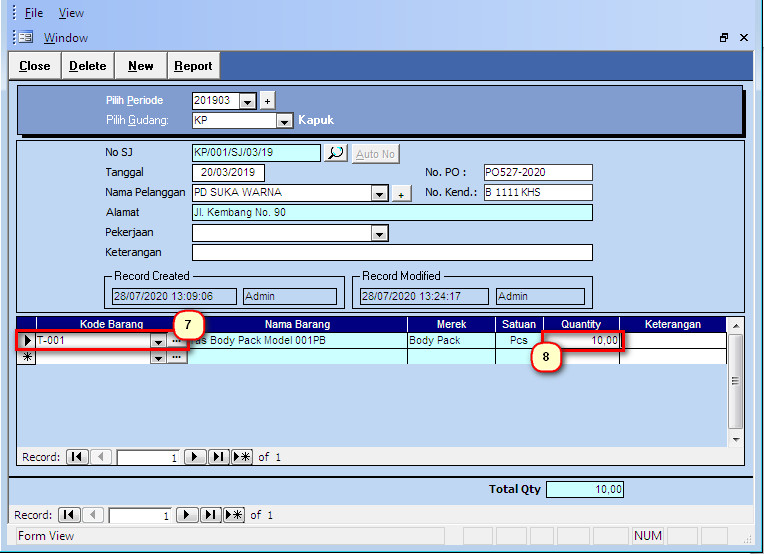Screen dimensions: 764x554
Task: Expand the Pilih Periode dropdown
Action: click(x=248, y=101)
